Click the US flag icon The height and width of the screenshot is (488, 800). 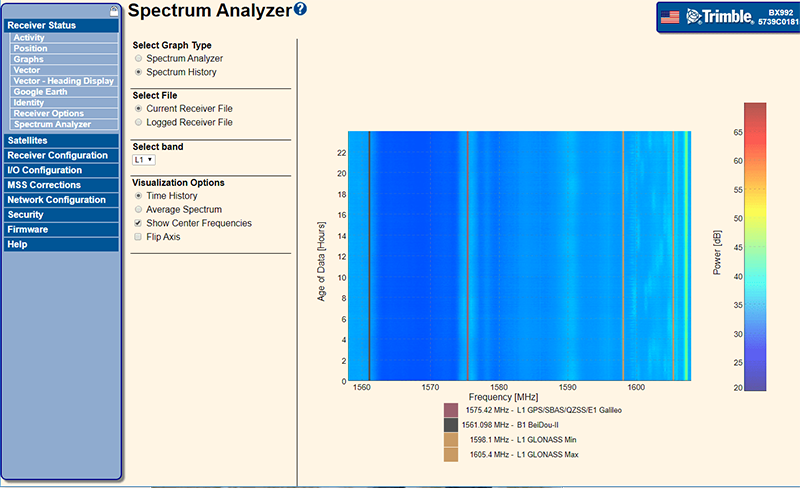click(x=671, y=16)
